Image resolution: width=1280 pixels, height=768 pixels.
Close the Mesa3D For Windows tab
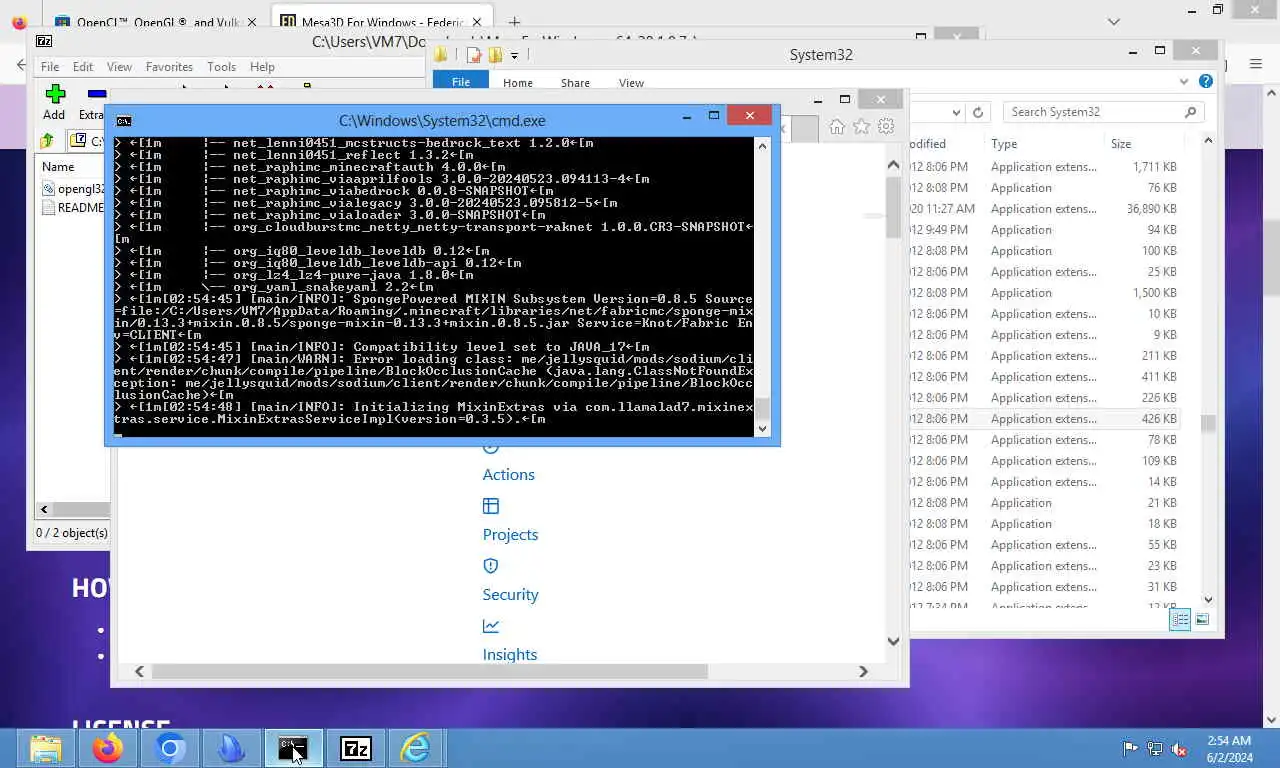(x=476, y=21)
